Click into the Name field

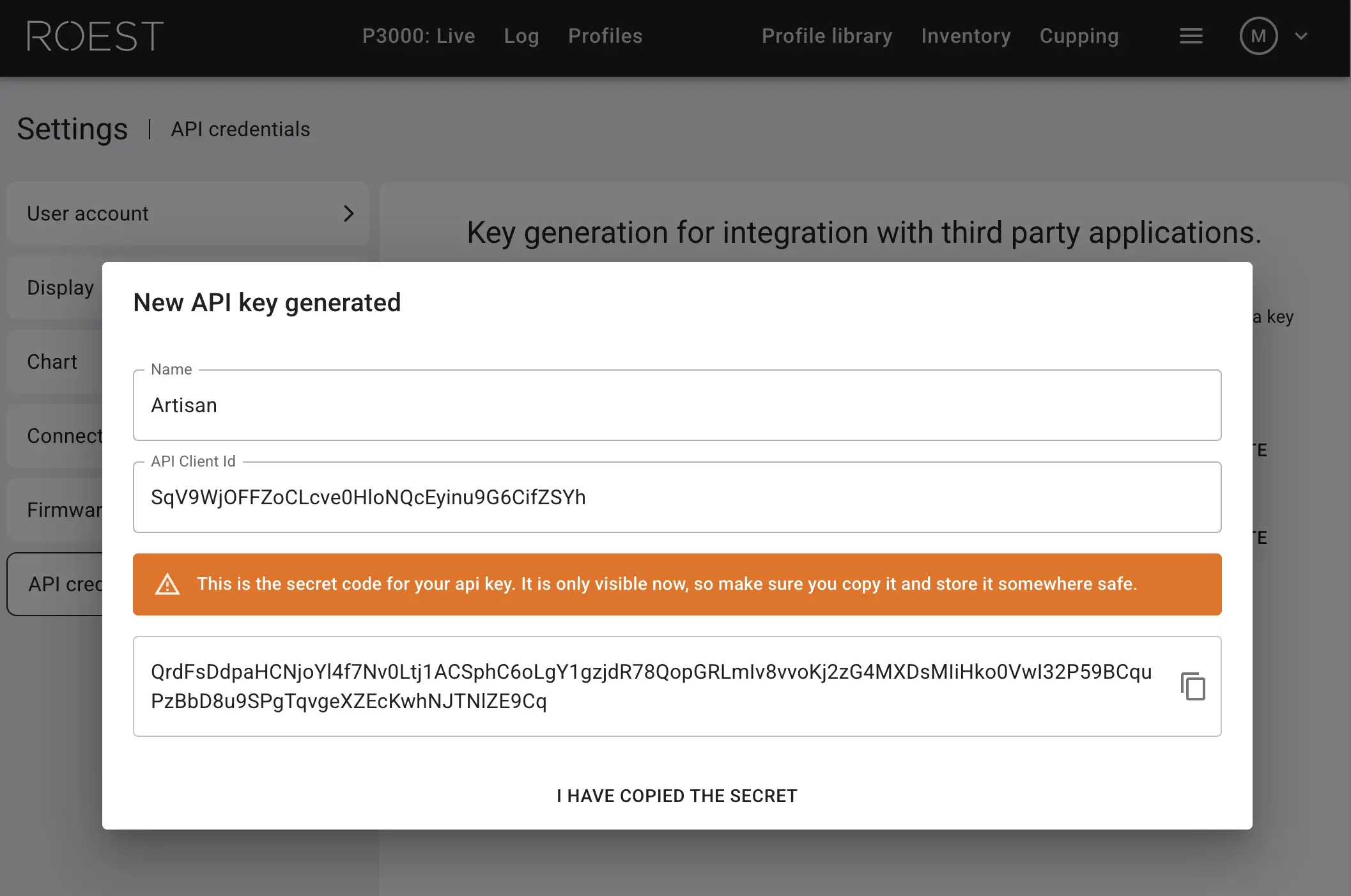coord(676,406)
